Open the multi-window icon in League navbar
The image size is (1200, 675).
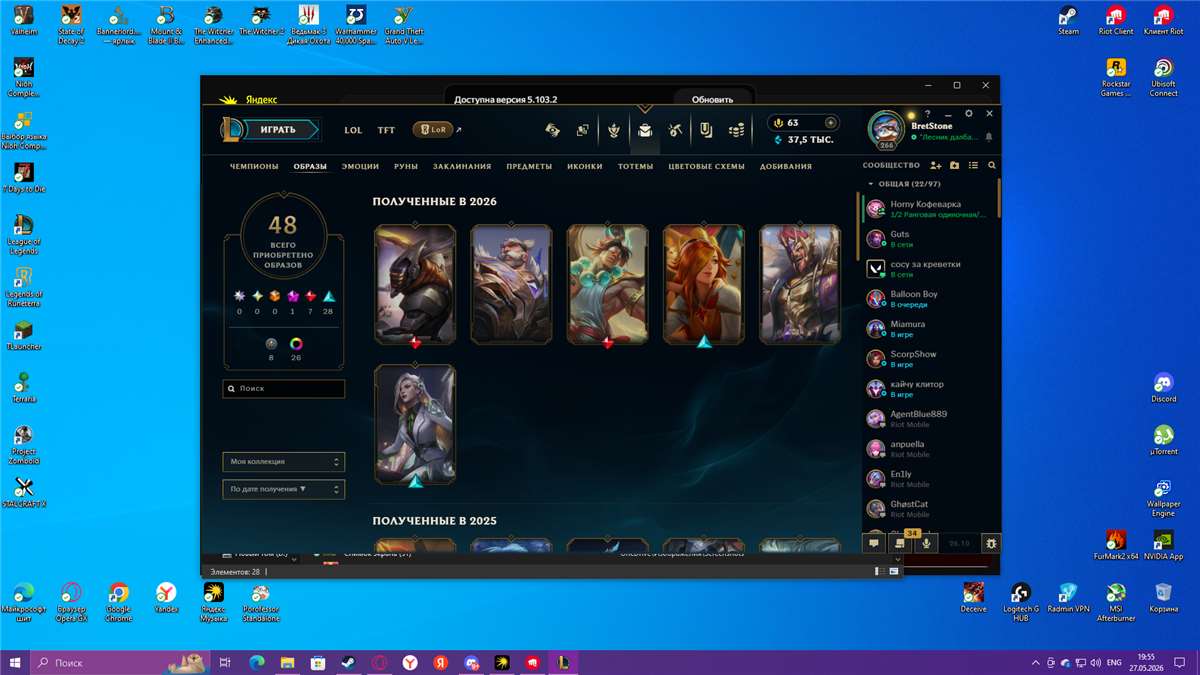click(x=582, y=130)
